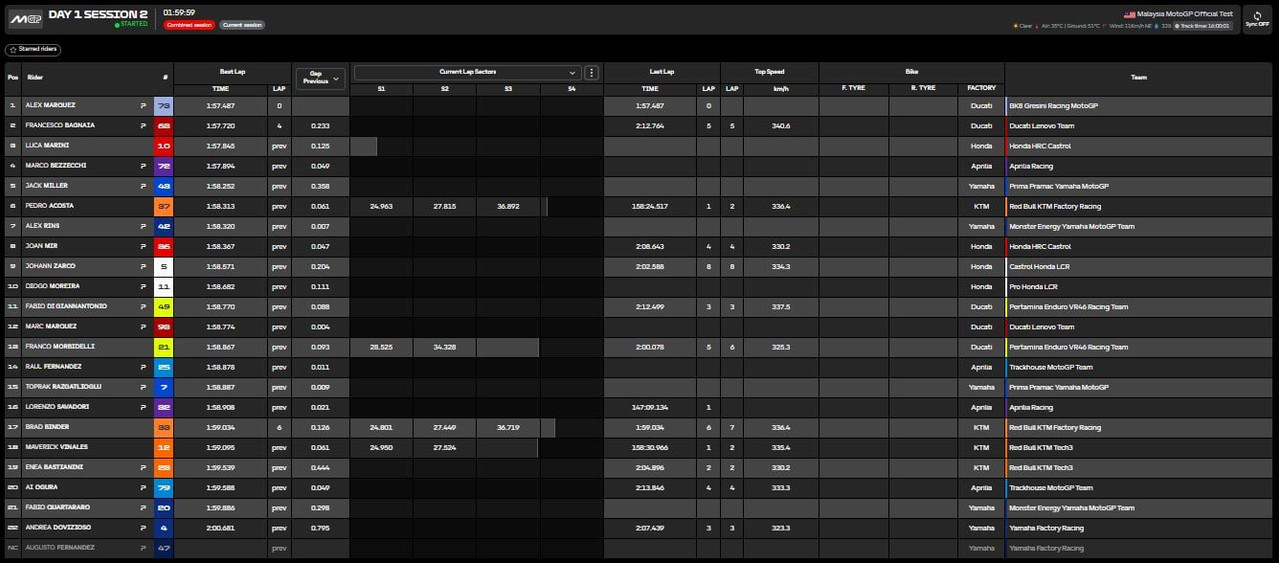The height and width of the screenshot is (563, 1279).
Task: Open the three-dot sectors options menu
Action: [x=592, y=73]
